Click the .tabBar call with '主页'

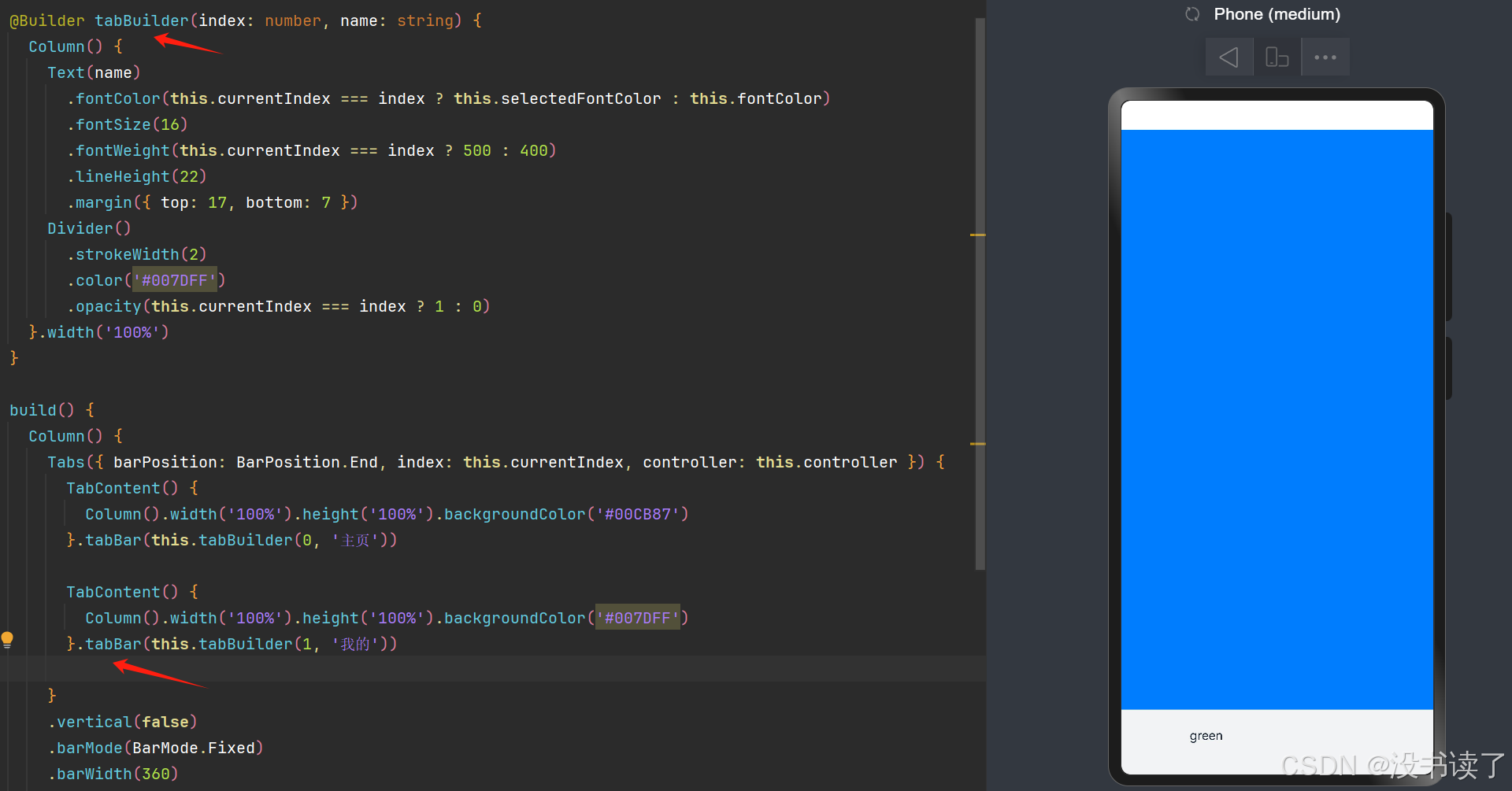tap(232, 540)
